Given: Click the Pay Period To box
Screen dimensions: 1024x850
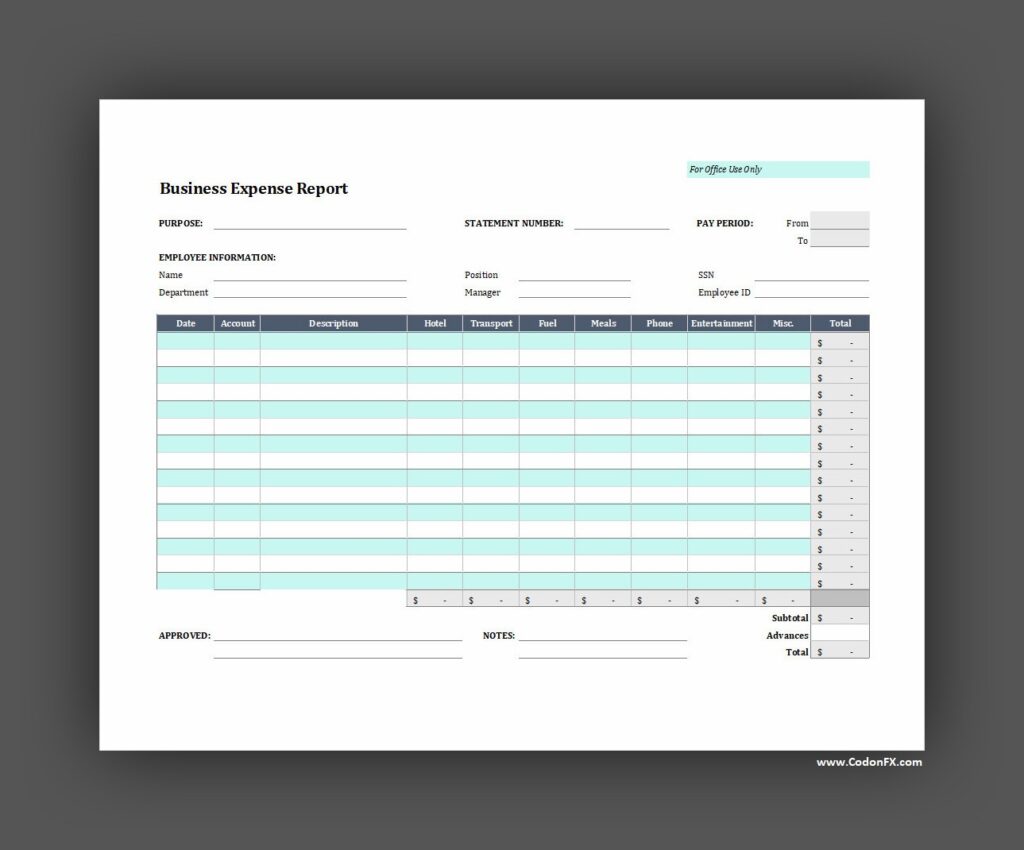Looking at the screenshot, I should coord(840,240).
